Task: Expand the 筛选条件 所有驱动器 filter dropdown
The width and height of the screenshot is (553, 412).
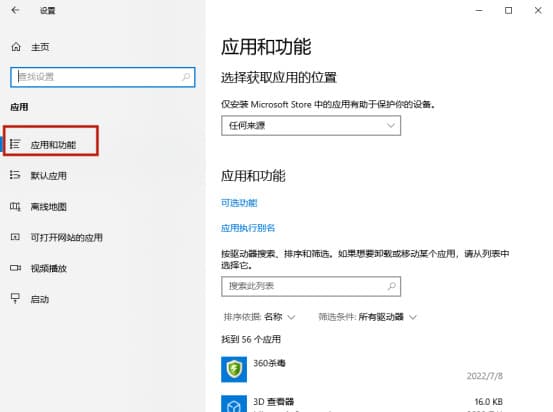Action: [367, 317]
